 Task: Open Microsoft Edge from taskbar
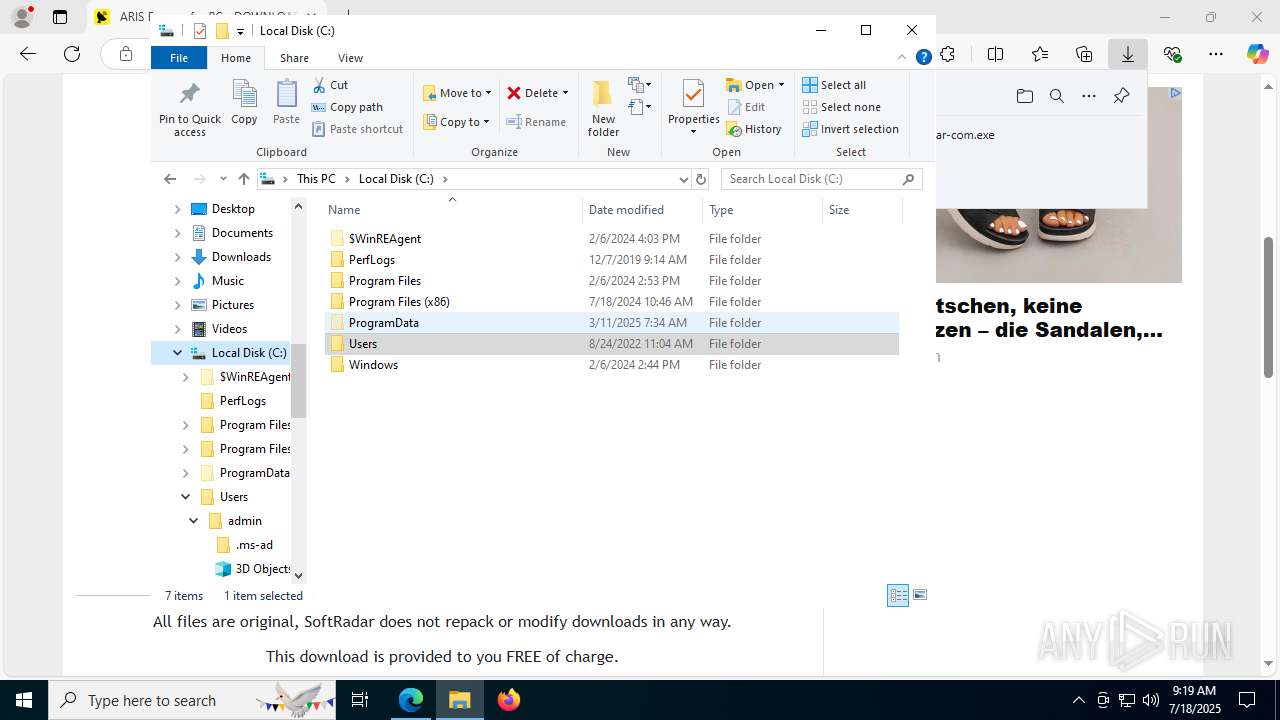(x=411, y=700)
